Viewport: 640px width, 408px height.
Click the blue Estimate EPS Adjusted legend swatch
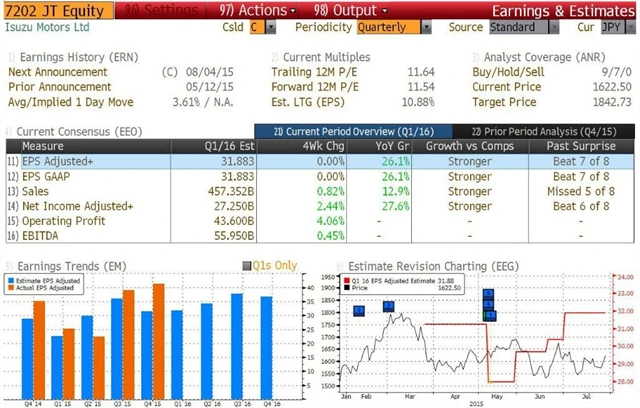click(11, 281)
